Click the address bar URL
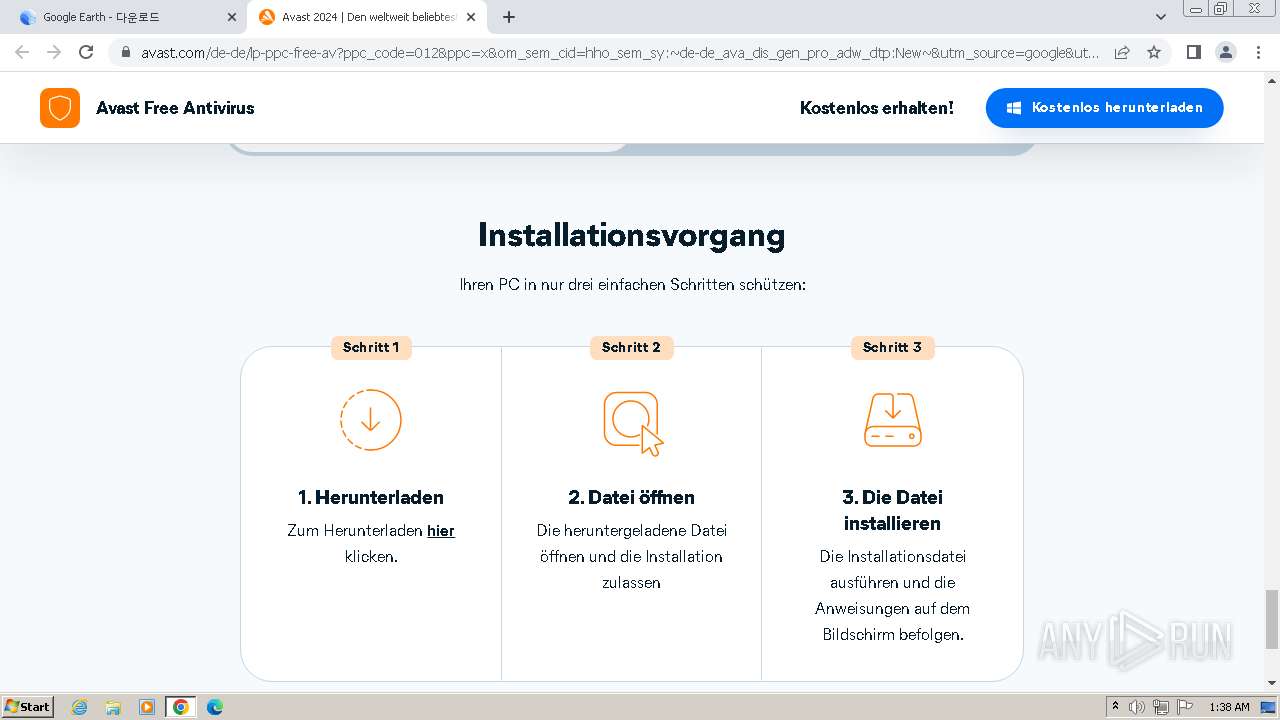The height and width of the screenshot is (720, 1280). (x=620, y=52)
